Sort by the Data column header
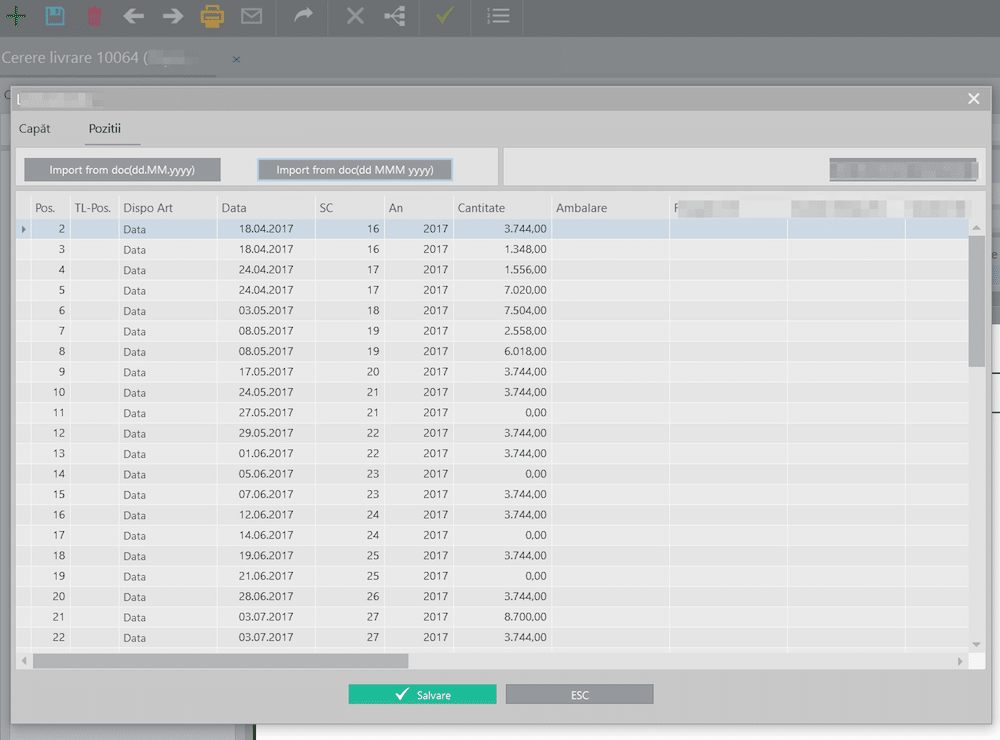This screenshot has height=740, width=1000. pyautogui.click(x=267, y=208)
